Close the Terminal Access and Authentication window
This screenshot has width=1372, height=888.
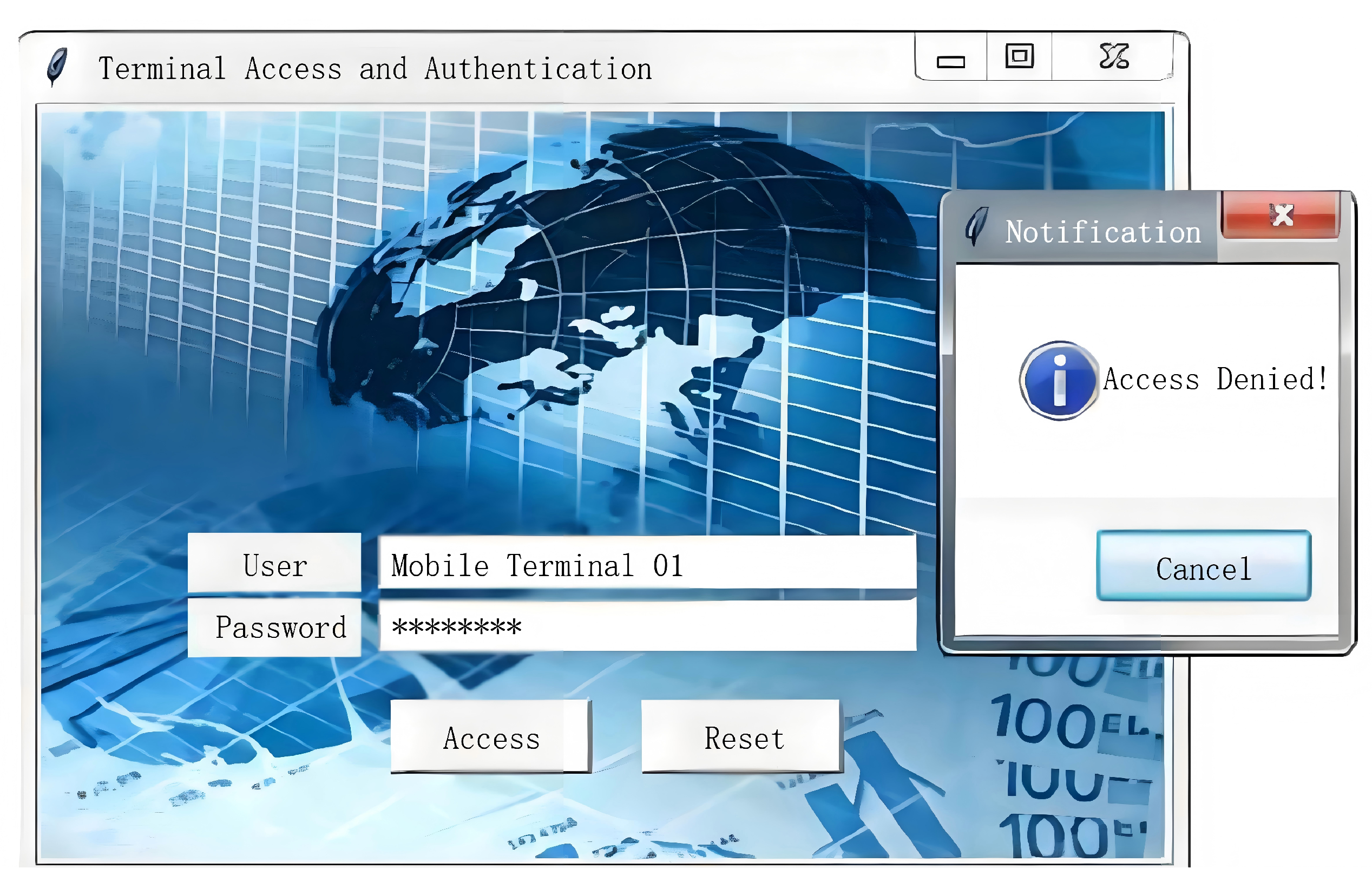tap(1113, 56)
